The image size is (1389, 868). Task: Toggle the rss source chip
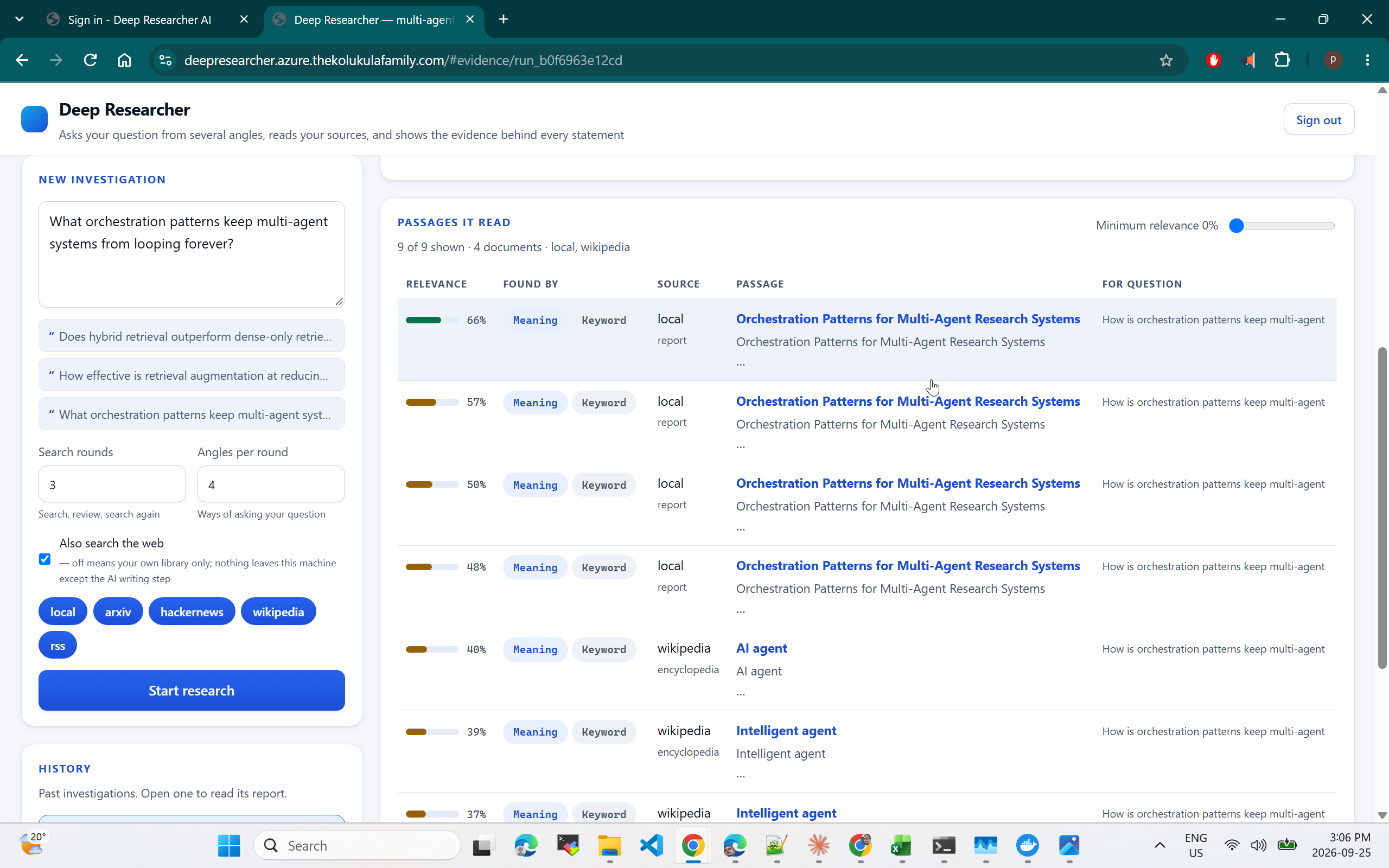click(x=58, y=645)
